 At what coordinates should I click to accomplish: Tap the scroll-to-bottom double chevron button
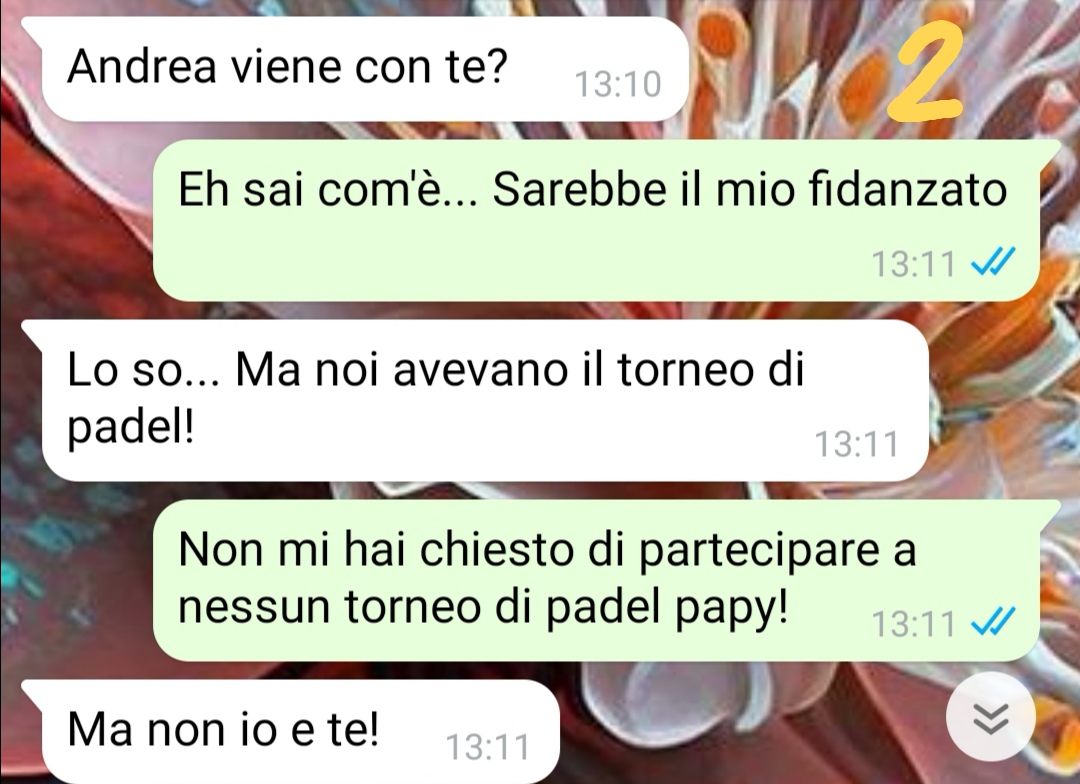tap(990, 717)
